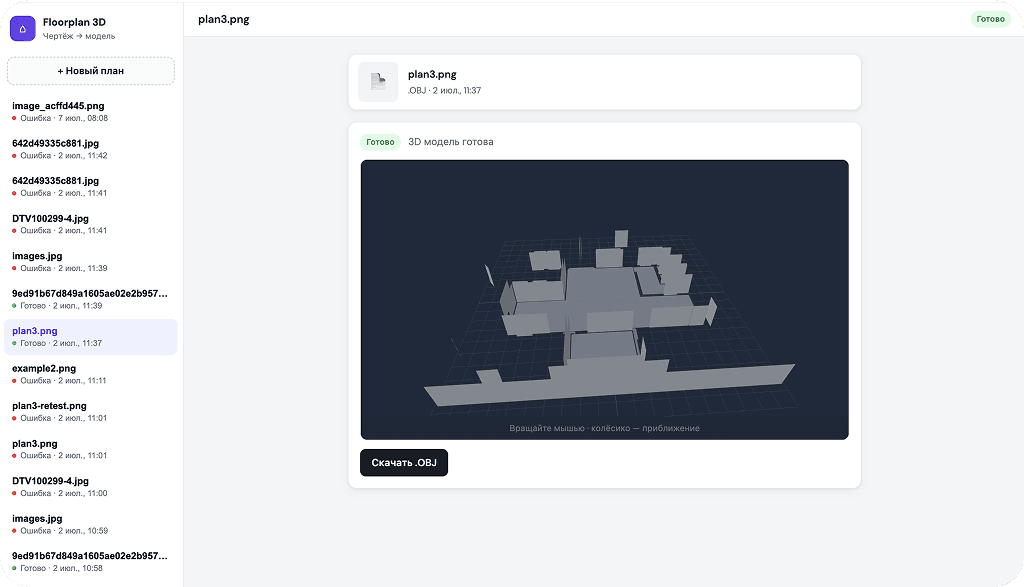This screenshot has height=587, width=1024.
Task: Select example2.png in the plan list
Action: click(x=91, y=374)
